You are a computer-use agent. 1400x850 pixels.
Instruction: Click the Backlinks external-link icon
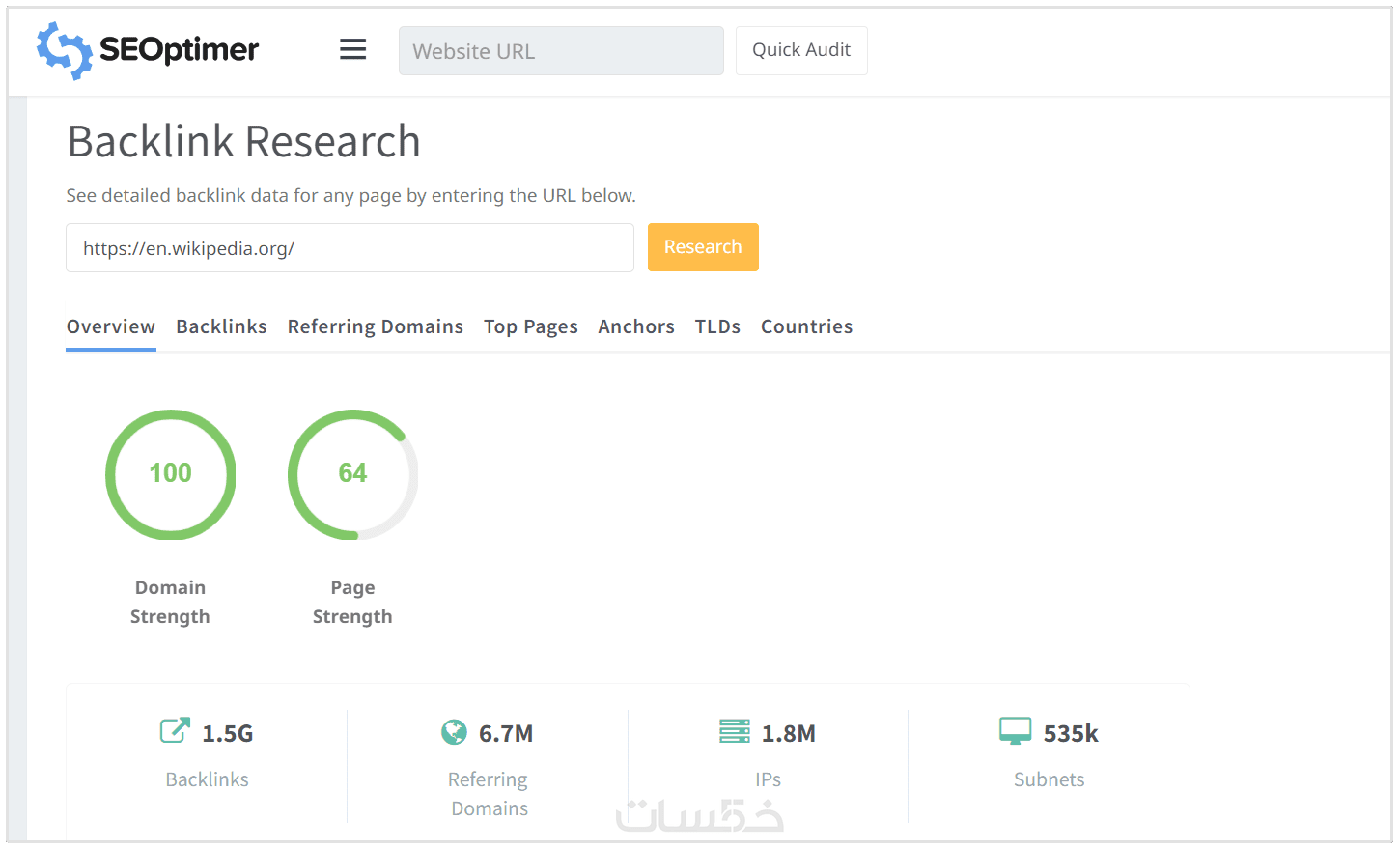[x=175, y=731]
